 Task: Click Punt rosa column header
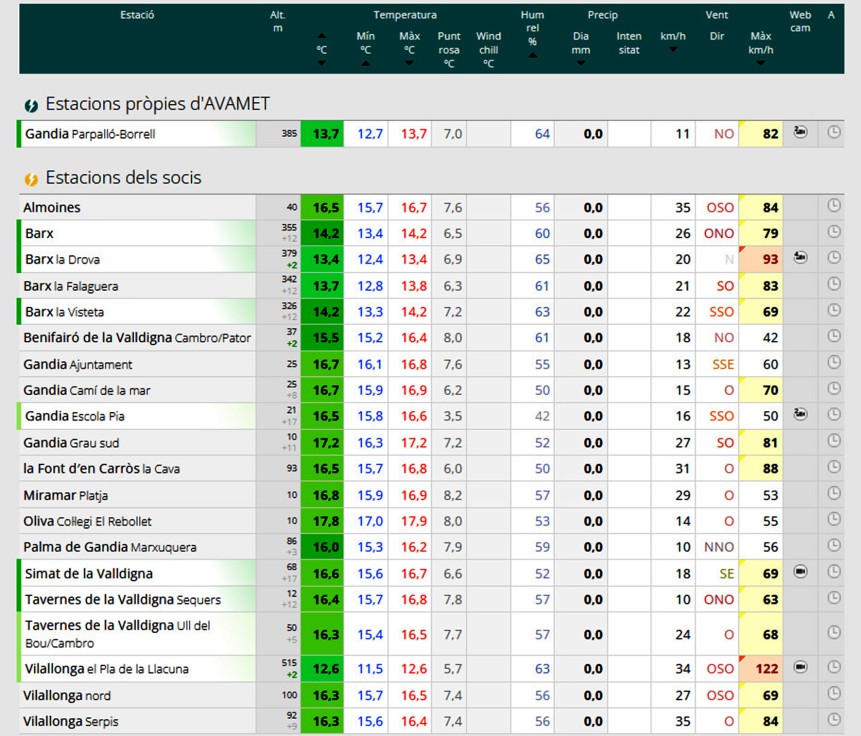449,49
